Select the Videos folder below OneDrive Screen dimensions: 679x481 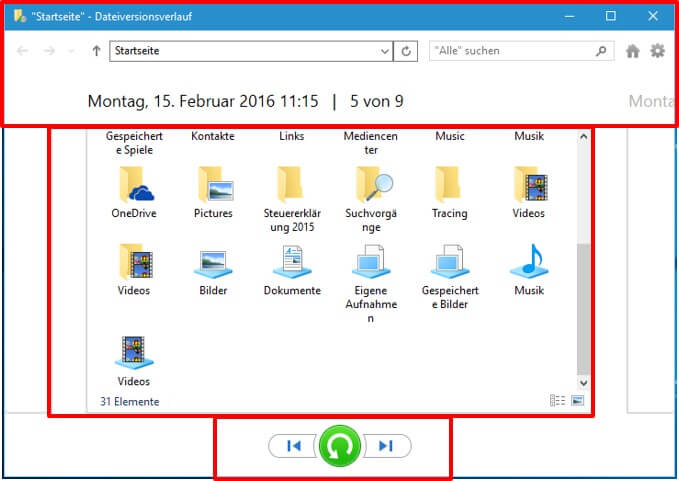click(134, 270)
